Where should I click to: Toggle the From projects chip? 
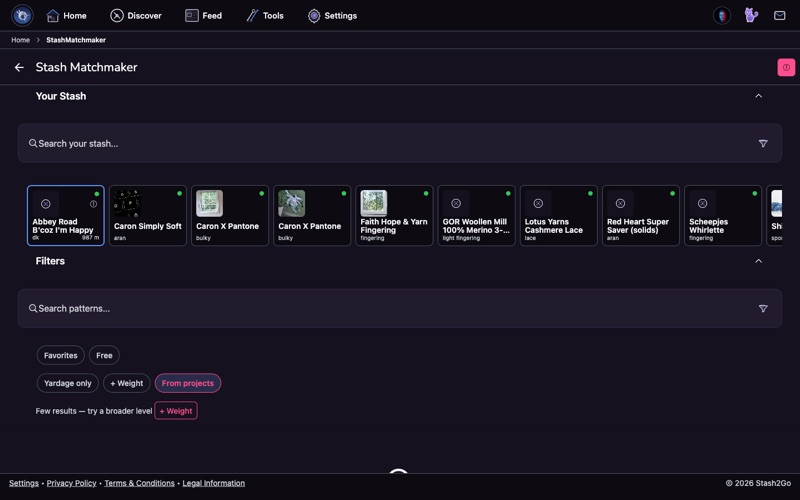click(x=188, y=383)
